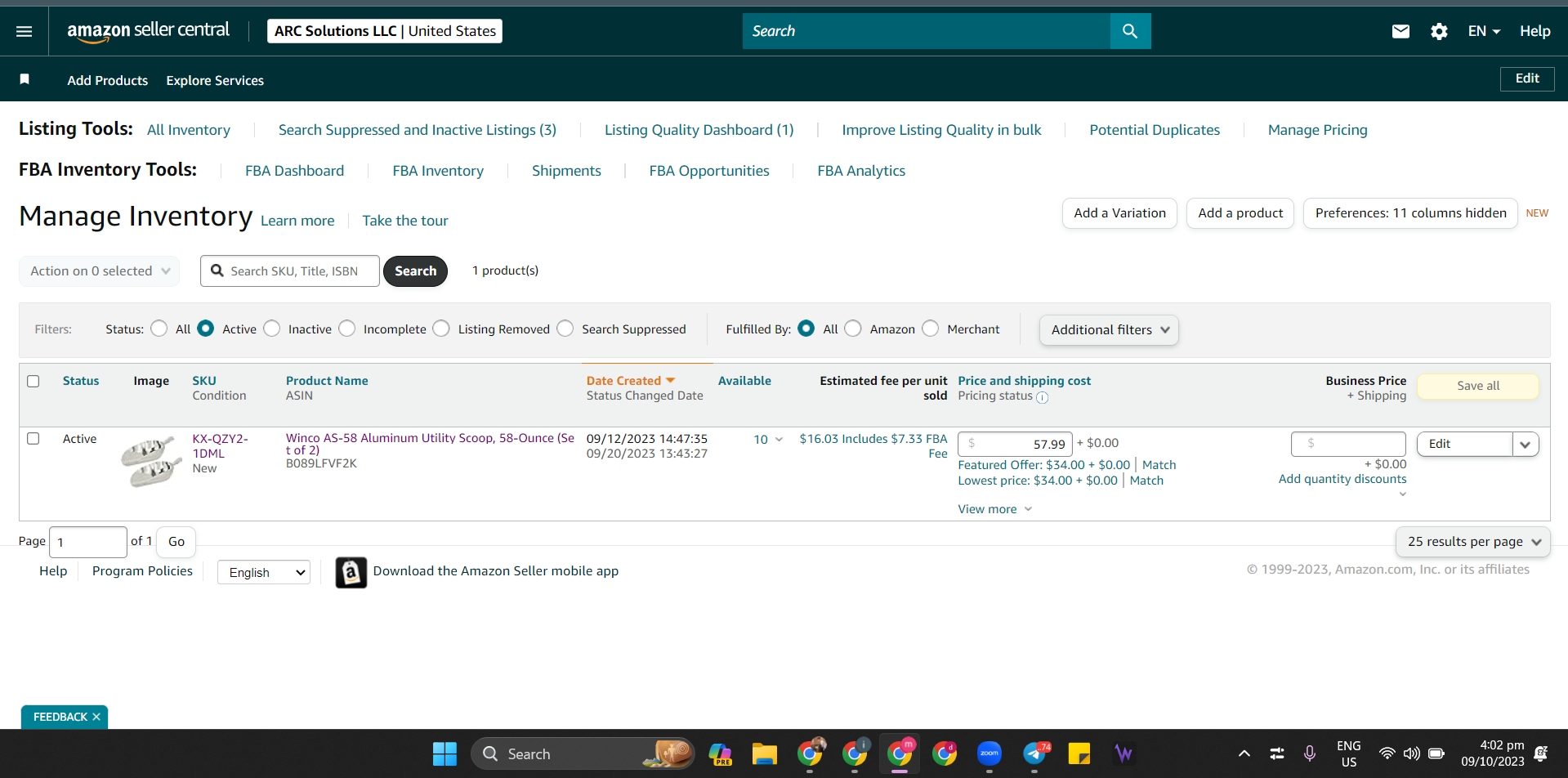Select the All status radio button
The image size is (1568, 778).
159,329
